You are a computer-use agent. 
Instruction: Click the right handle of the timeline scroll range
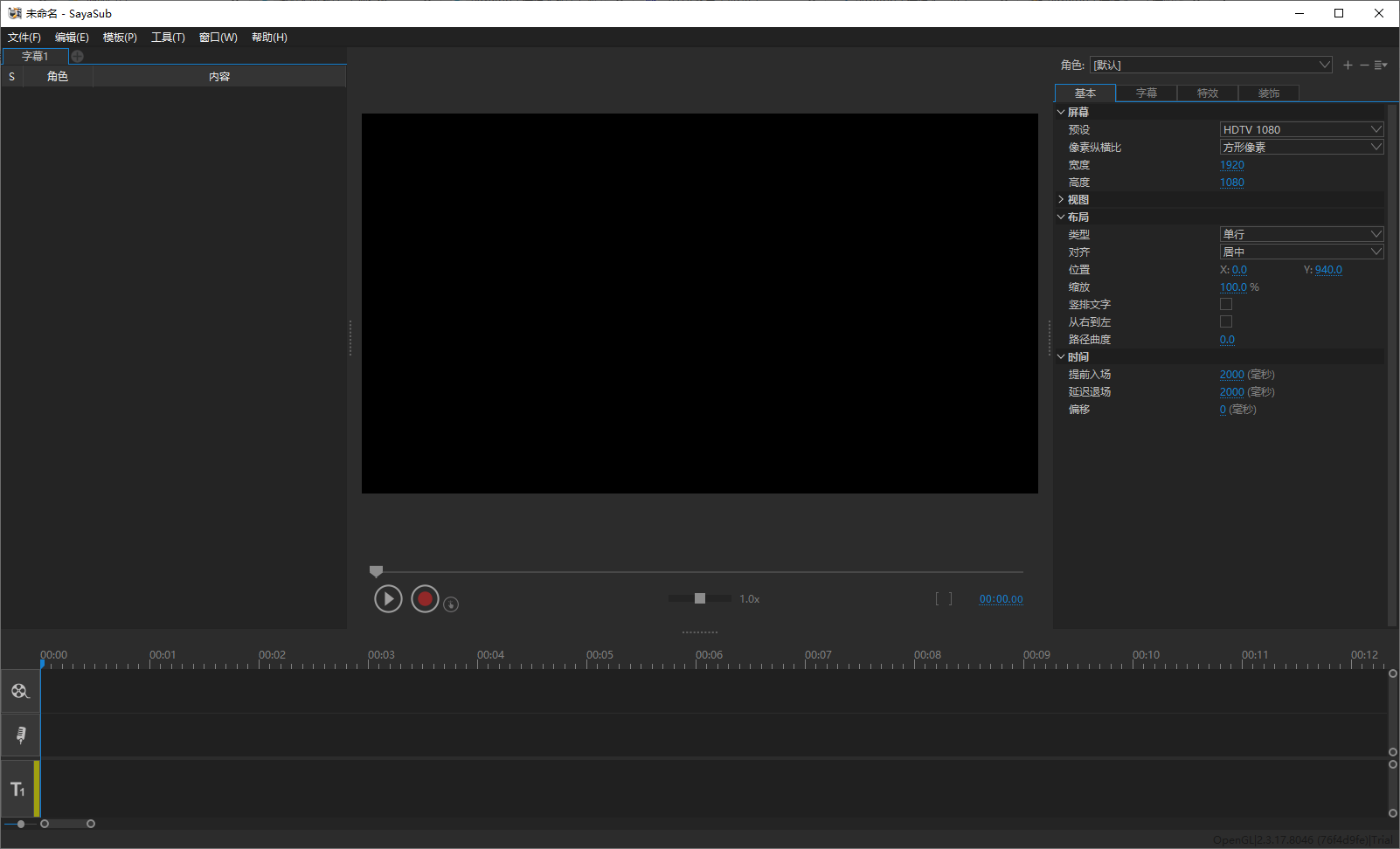pos(91,824)
